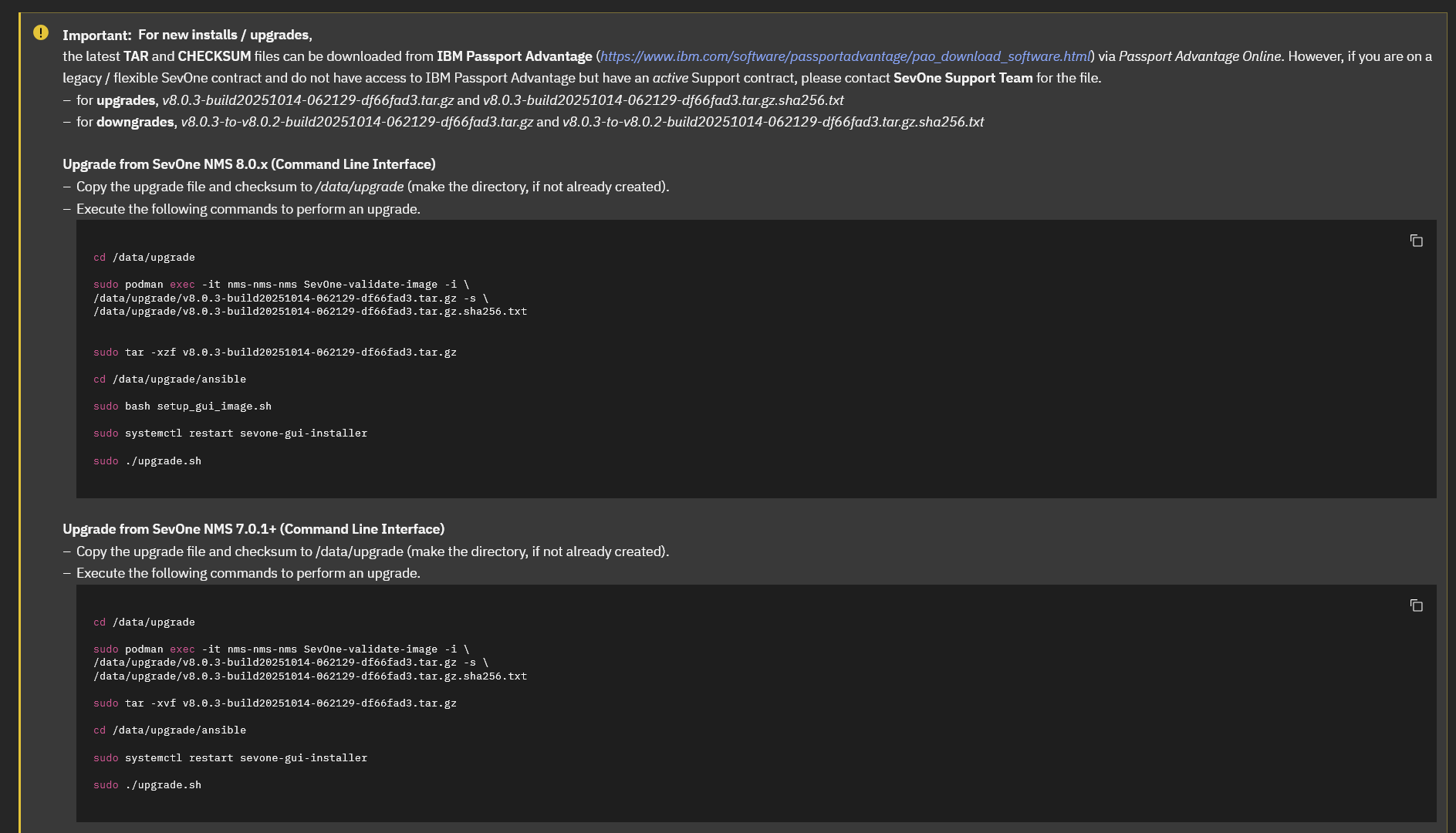This screenshot has height=833, width=1456.
Task: Click the 'sudo tar -xvf' command line
Action: (x=275, y=703)
